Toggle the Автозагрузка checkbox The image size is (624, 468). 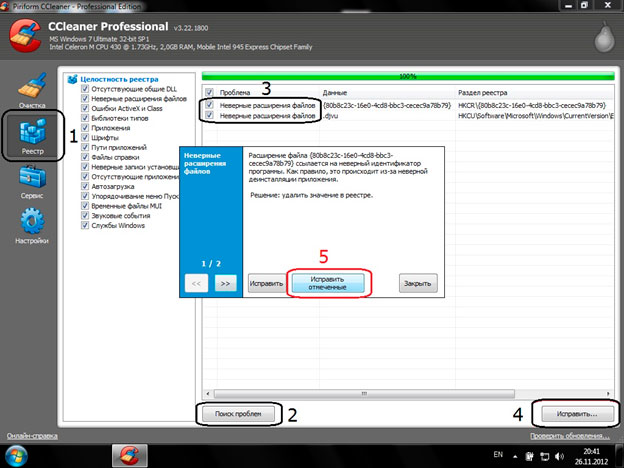[70, 186]
